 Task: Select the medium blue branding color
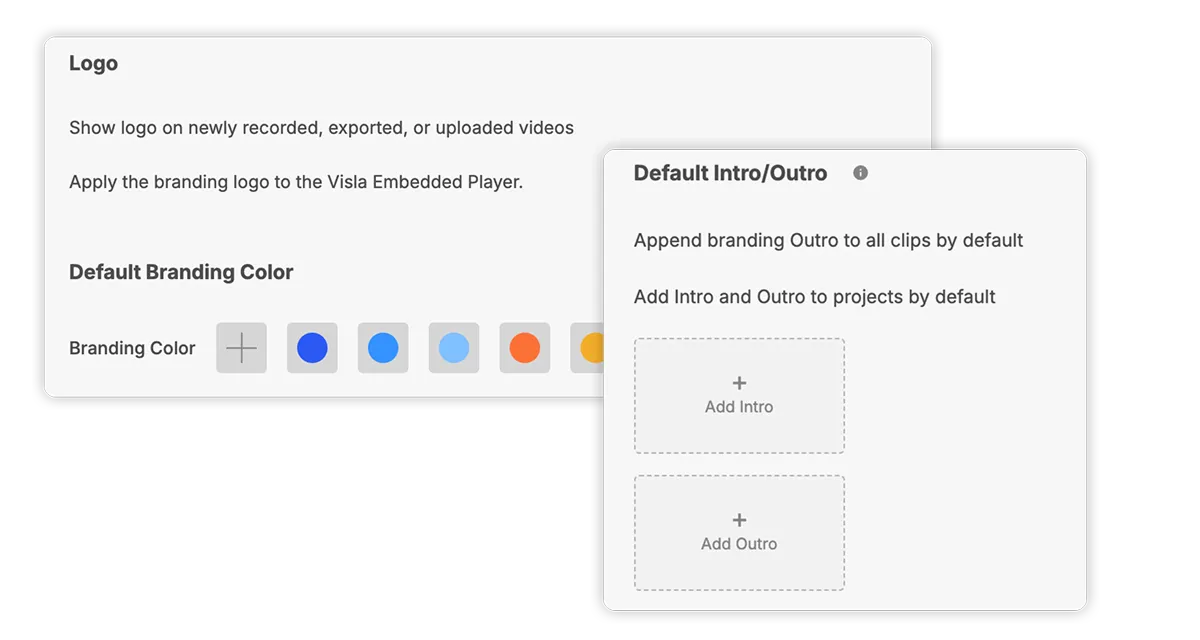click(x=383, y=348)
